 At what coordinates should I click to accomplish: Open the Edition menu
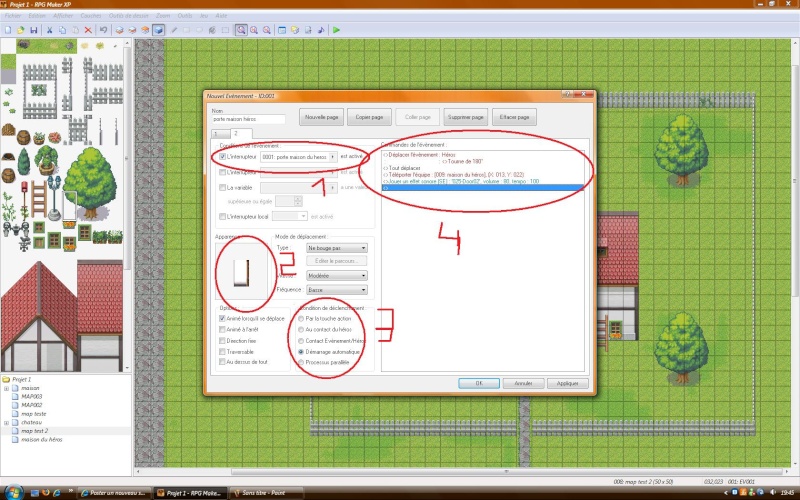point(37,16)
